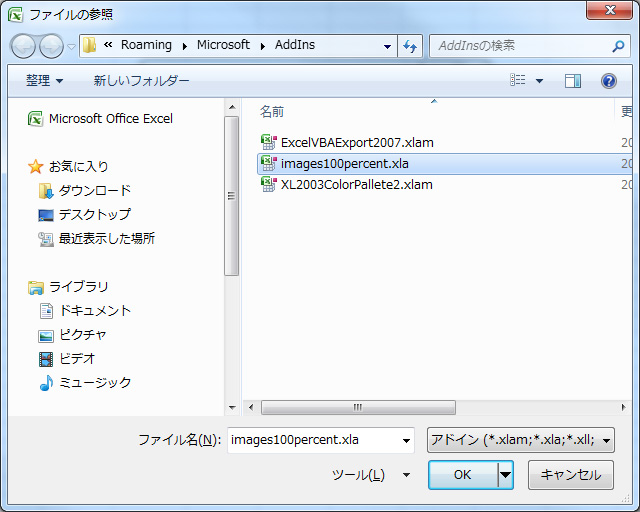Viewport: 640px width, 512px height.
Task: Click 新しいフォルダー to create a folder
Action: pos(141,80)
